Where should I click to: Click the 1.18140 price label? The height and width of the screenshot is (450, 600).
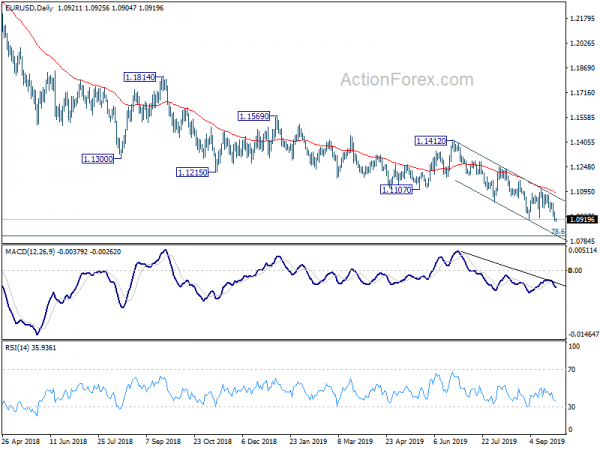point(140,77)
